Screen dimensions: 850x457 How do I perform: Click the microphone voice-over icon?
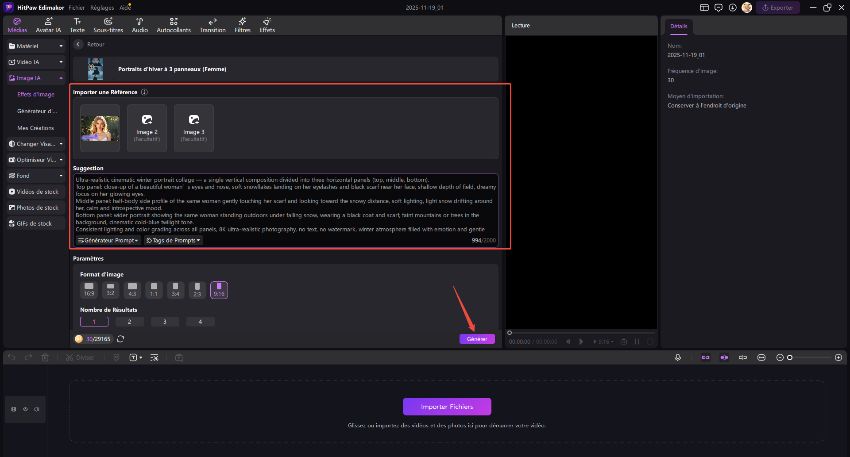pyautogui.click(x=678, y=357)
